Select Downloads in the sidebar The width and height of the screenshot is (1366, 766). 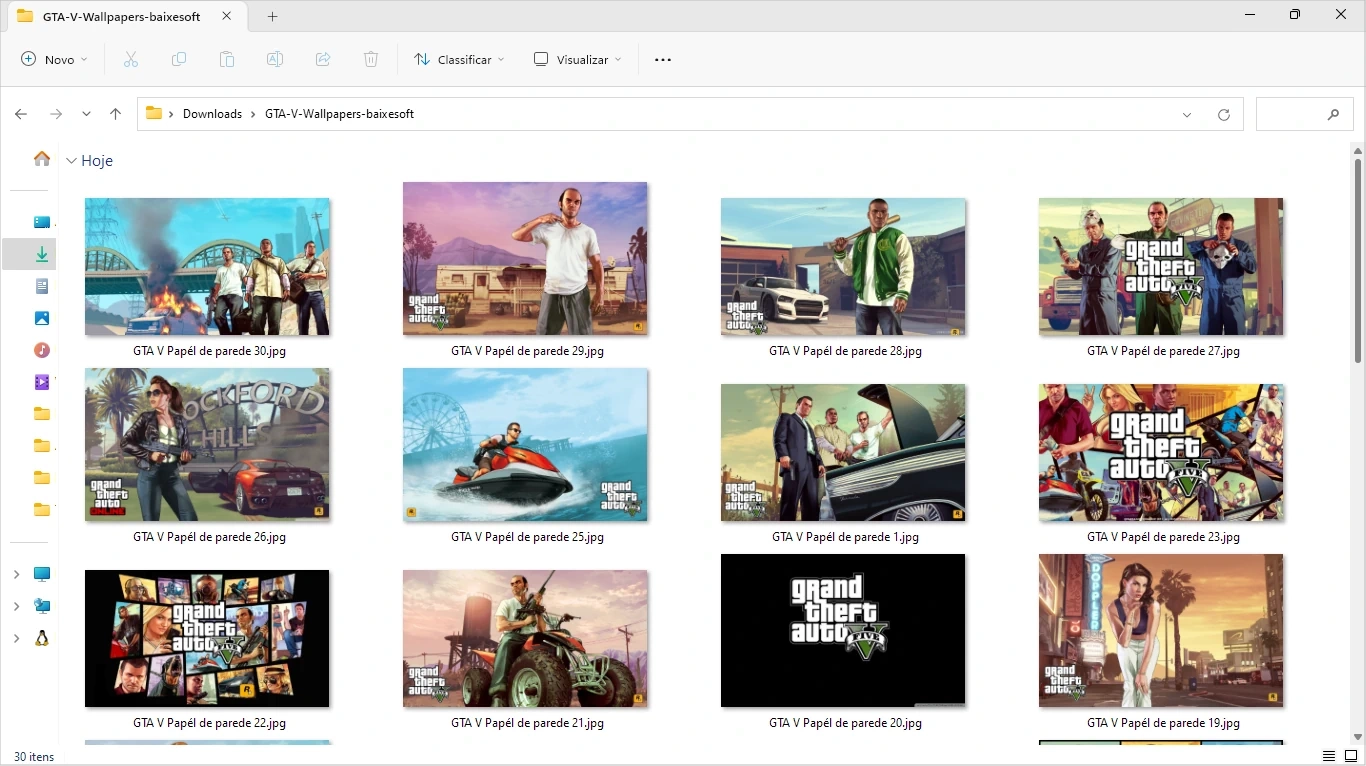click(x=42, y=254)
